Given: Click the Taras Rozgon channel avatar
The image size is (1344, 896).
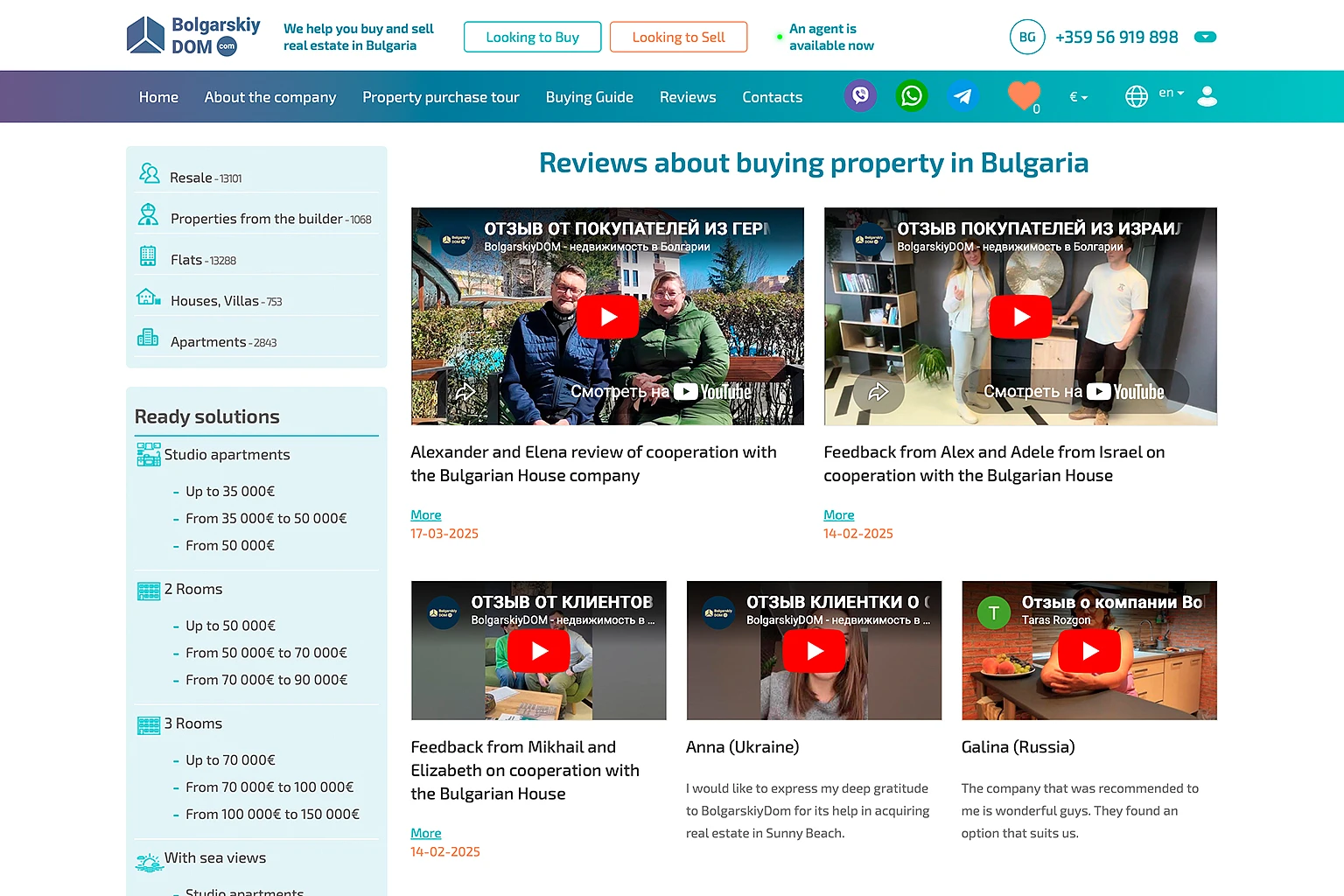Looking at the screenshot, I should [993, 612].
